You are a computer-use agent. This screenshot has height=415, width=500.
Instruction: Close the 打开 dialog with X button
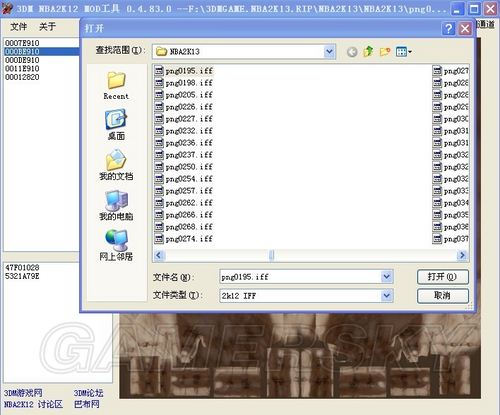tap(465, 29)
